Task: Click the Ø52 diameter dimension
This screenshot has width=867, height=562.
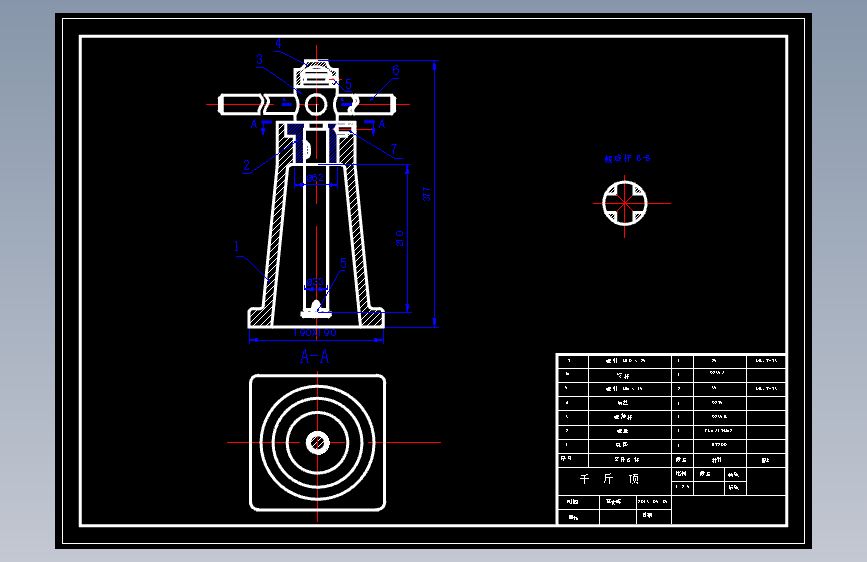Action: pos(315,178)
